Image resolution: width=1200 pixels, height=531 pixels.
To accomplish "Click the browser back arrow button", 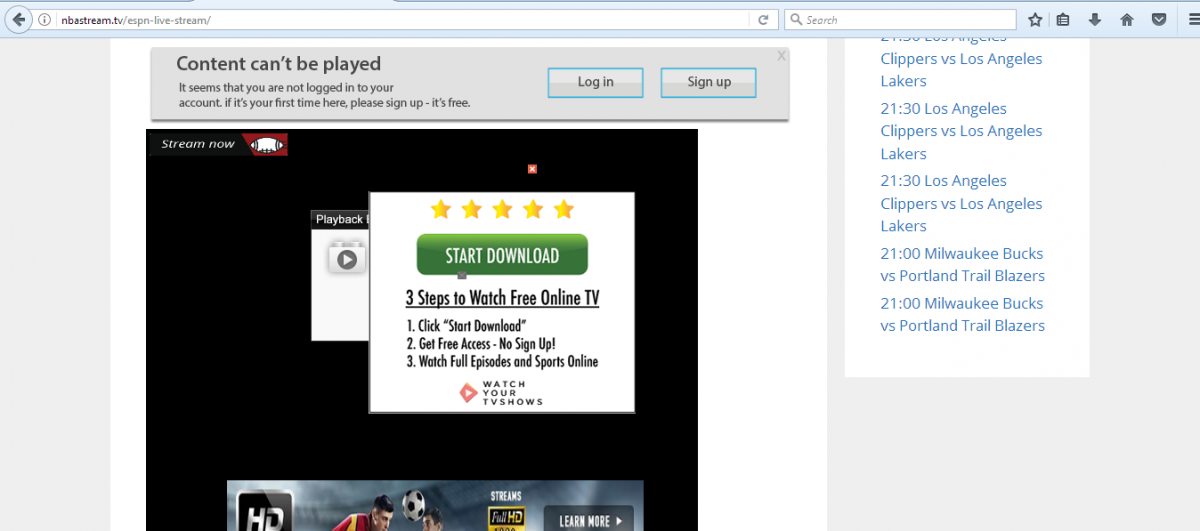I will [18, 20].
